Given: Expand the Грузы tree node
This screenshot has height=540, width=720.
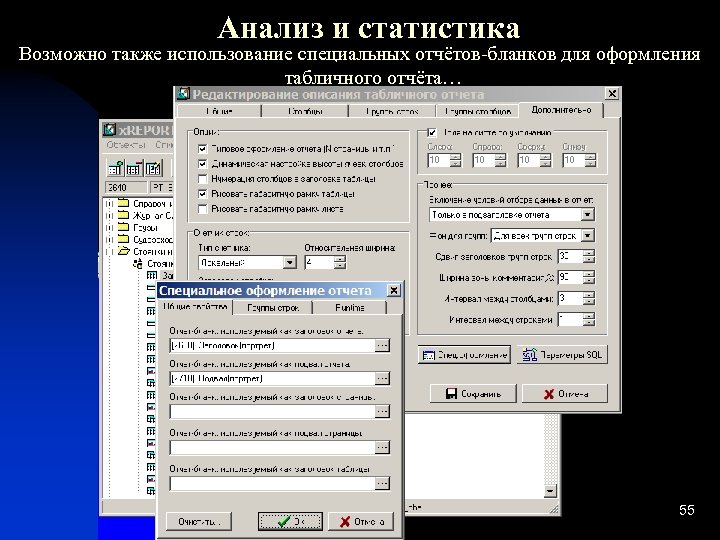Looking at the screenshot, I should [x=109, y=227].
